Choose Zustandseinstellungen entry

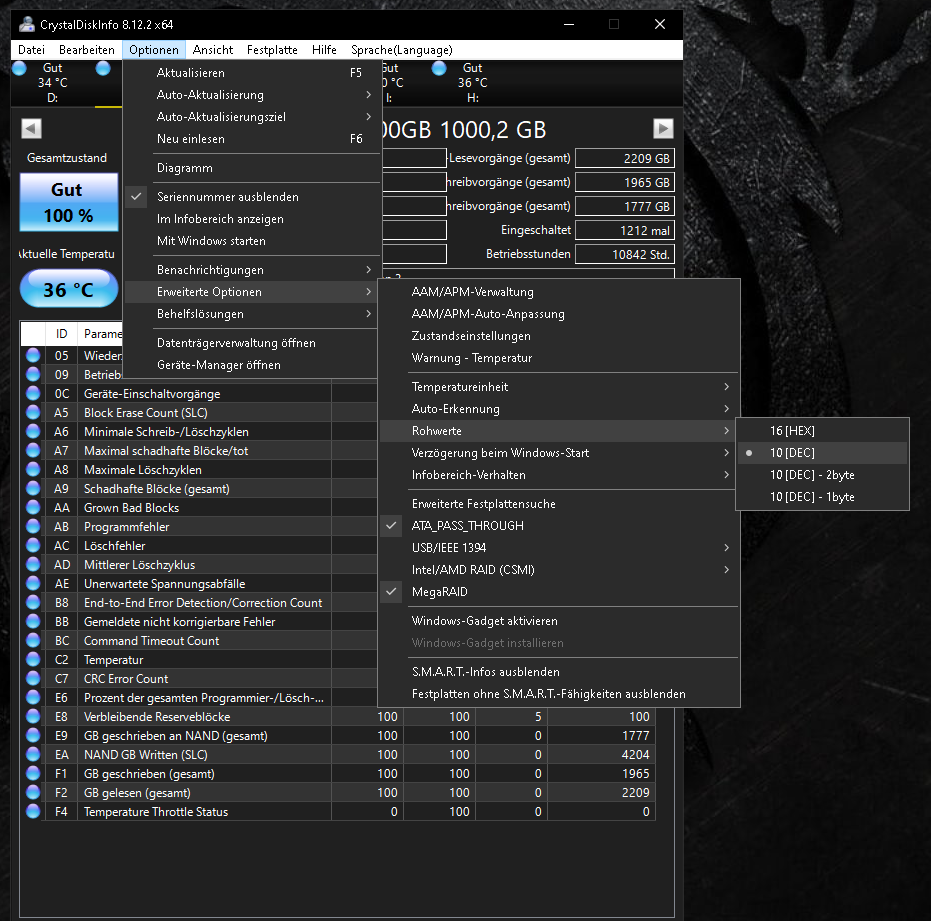(x=559, y=336)
